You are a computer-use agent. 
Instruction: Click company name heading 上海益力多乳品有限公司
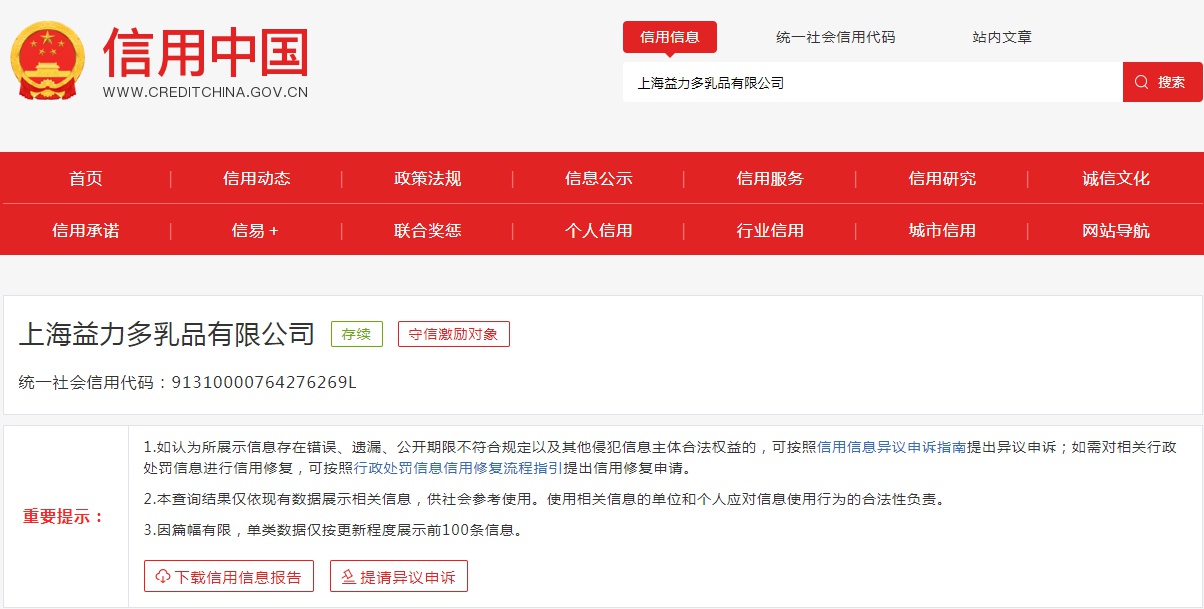(x=167, y=334)
